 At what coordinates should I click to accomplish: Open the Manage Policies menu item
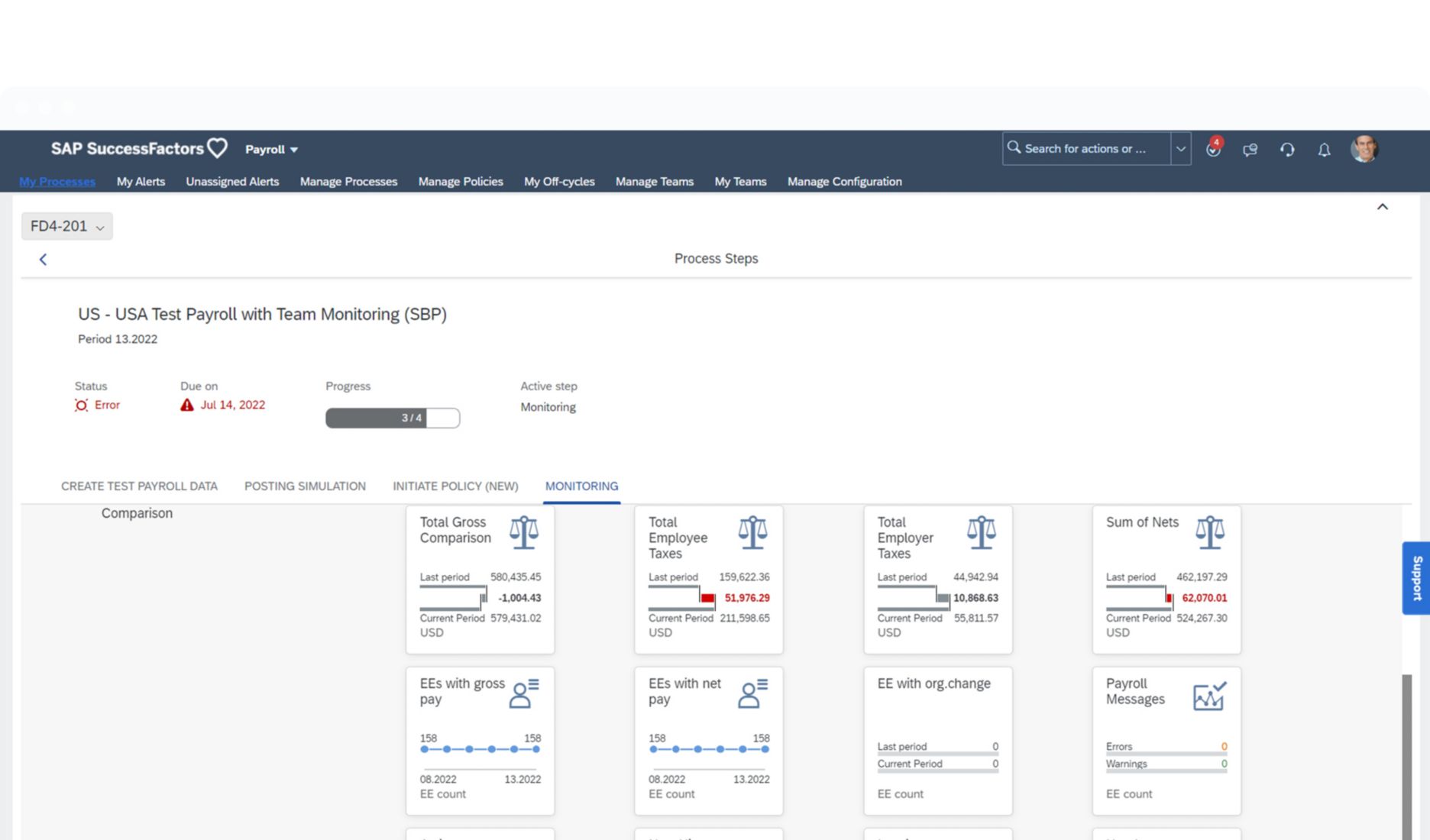tap(460, 182)
